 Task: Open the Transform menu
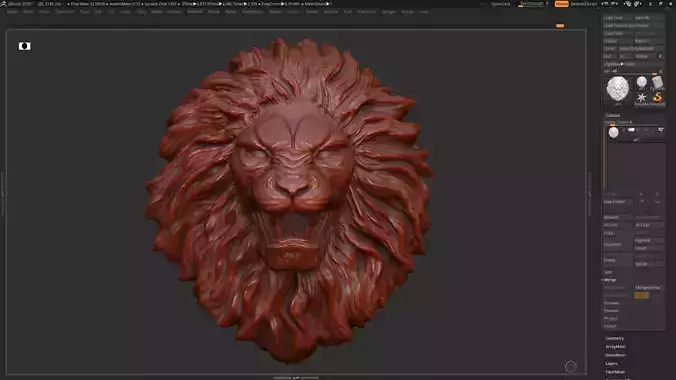[x=366, y=12]
